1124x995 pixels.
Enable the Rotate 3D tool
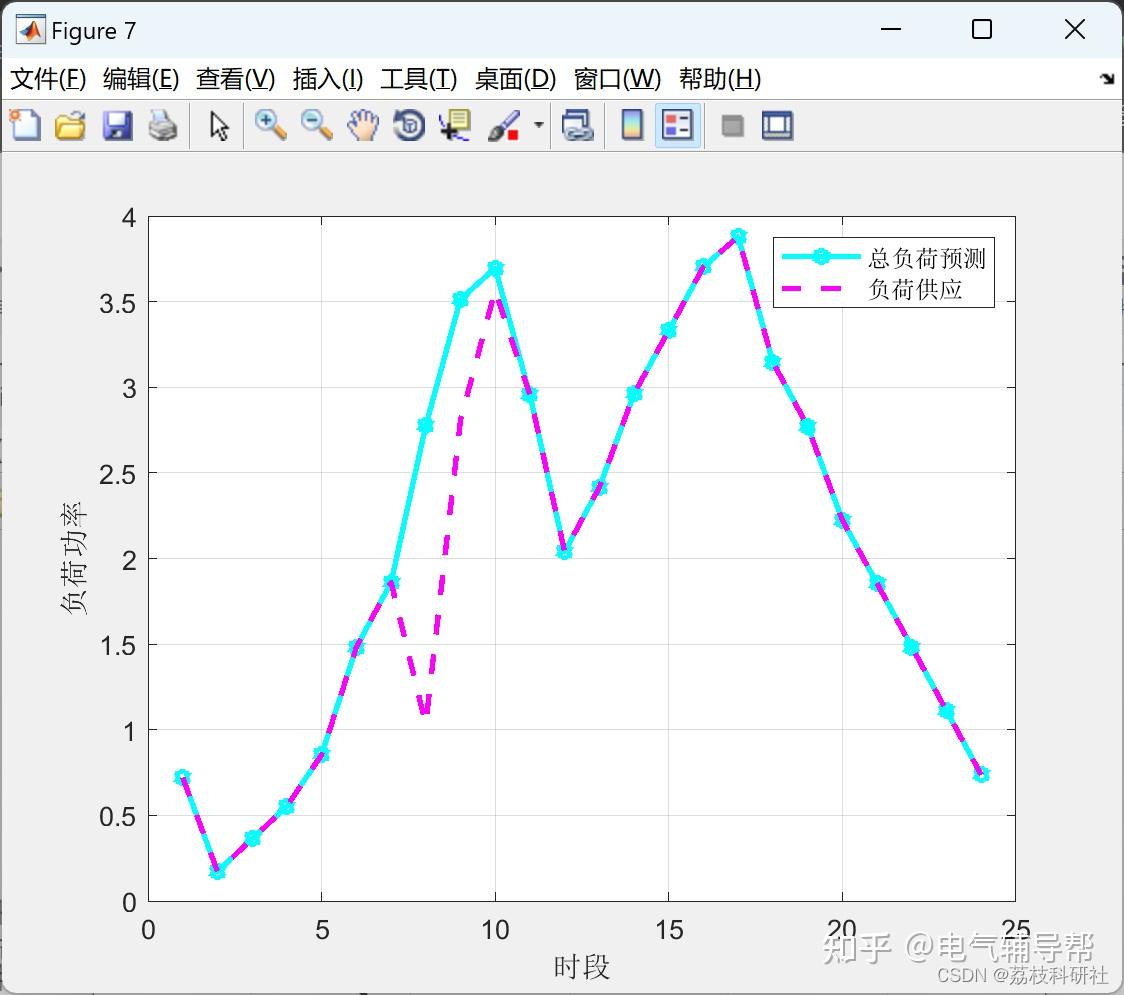409,125
